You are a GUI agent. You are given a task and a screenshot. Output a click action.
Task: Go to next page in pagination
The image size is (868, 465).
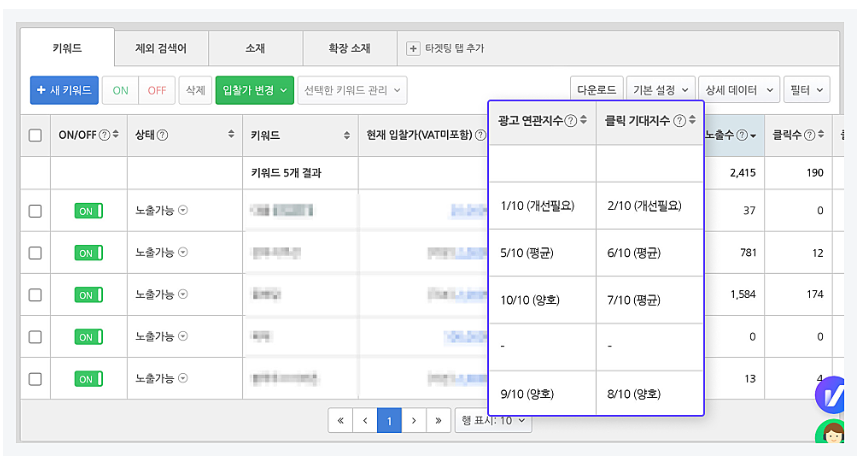414,421
